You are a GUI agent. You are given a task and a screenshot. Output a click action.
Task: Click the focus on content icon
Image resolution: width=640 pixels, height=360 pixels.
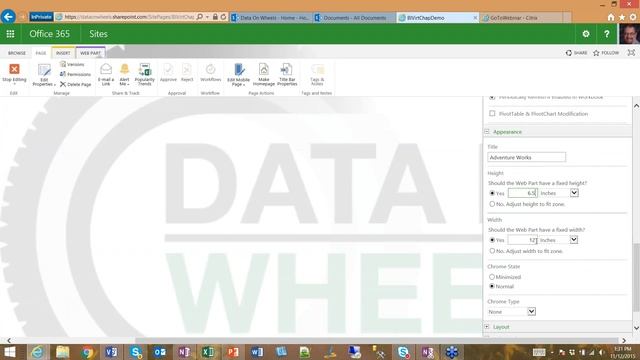[x=631, y=53]
